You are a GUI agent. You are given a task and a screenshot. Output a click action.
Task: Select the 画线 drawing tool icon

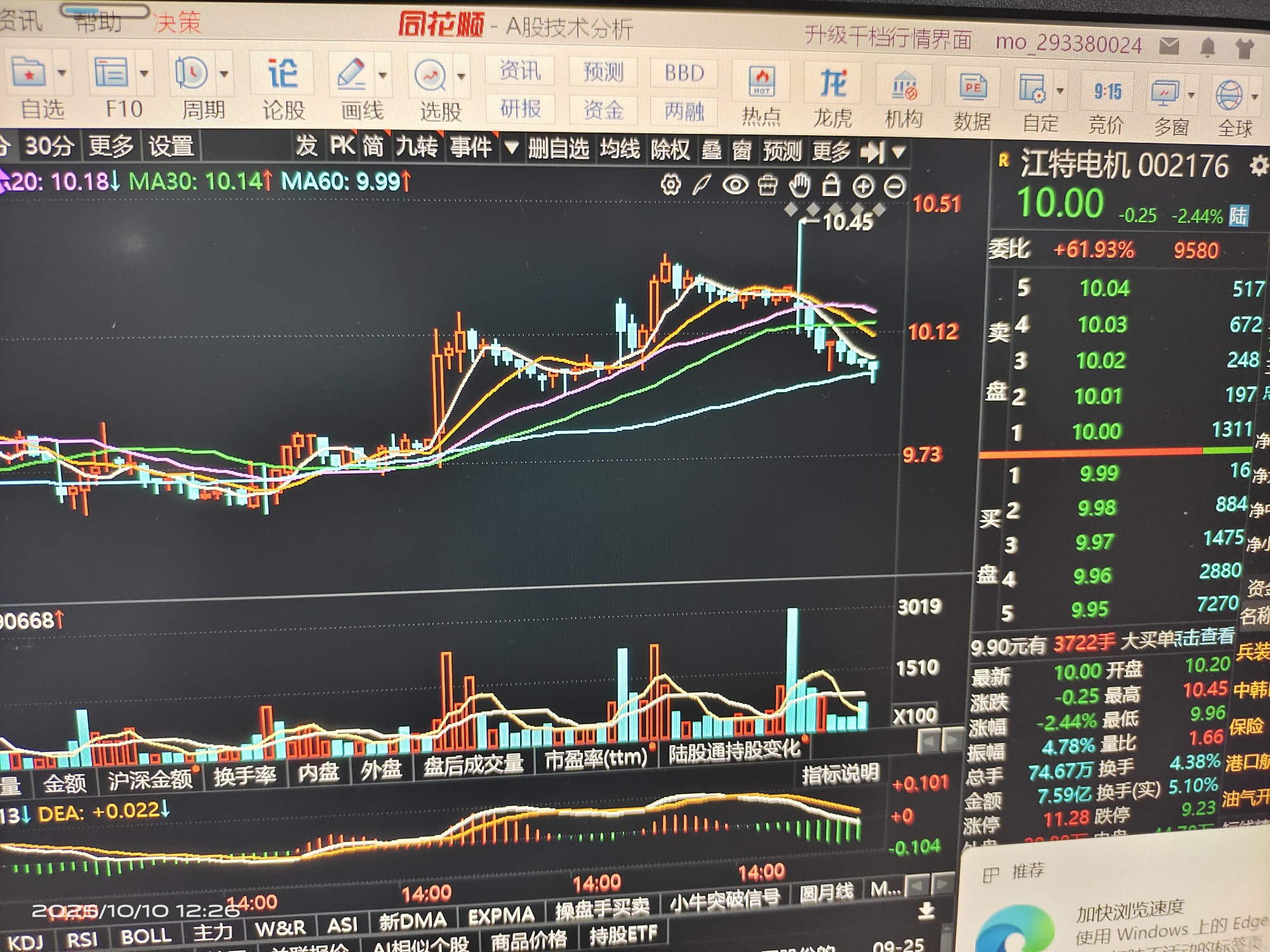pyautogui.click(x=352, y=74)
